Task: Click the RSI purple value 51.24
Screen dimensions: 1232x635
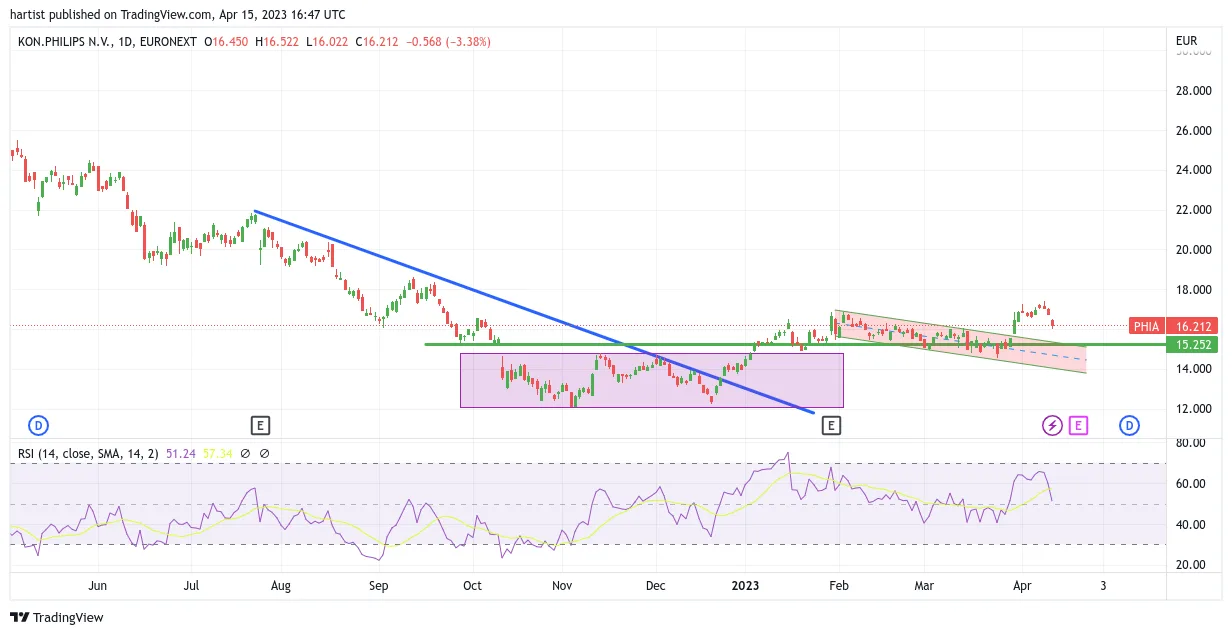Action: 186,454
